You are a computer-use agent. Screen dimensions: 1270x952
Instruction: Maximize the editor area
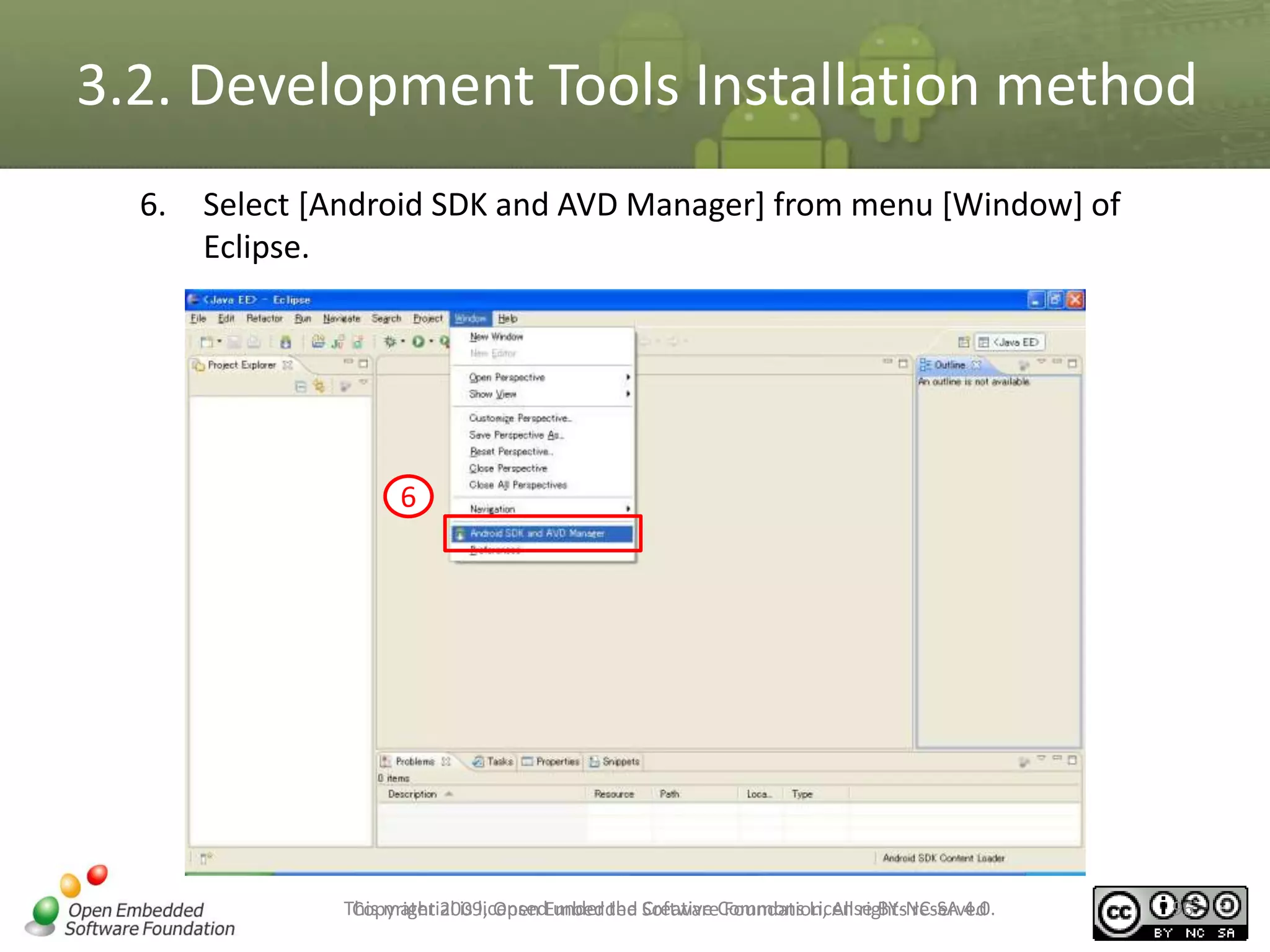pos(903,363)
